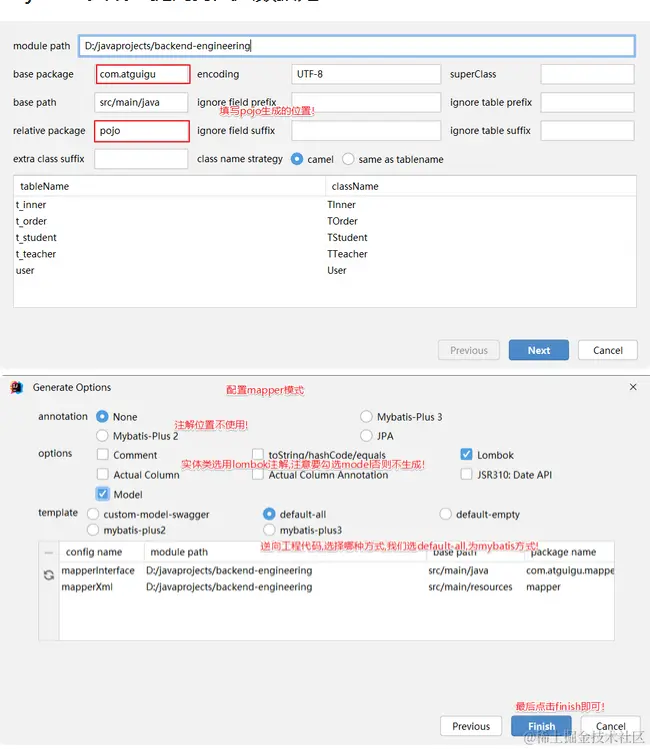Image resolution: width=650 pixels, height=750 pixels.
Task: Click className cell TOrder
Action: point(342,221)
